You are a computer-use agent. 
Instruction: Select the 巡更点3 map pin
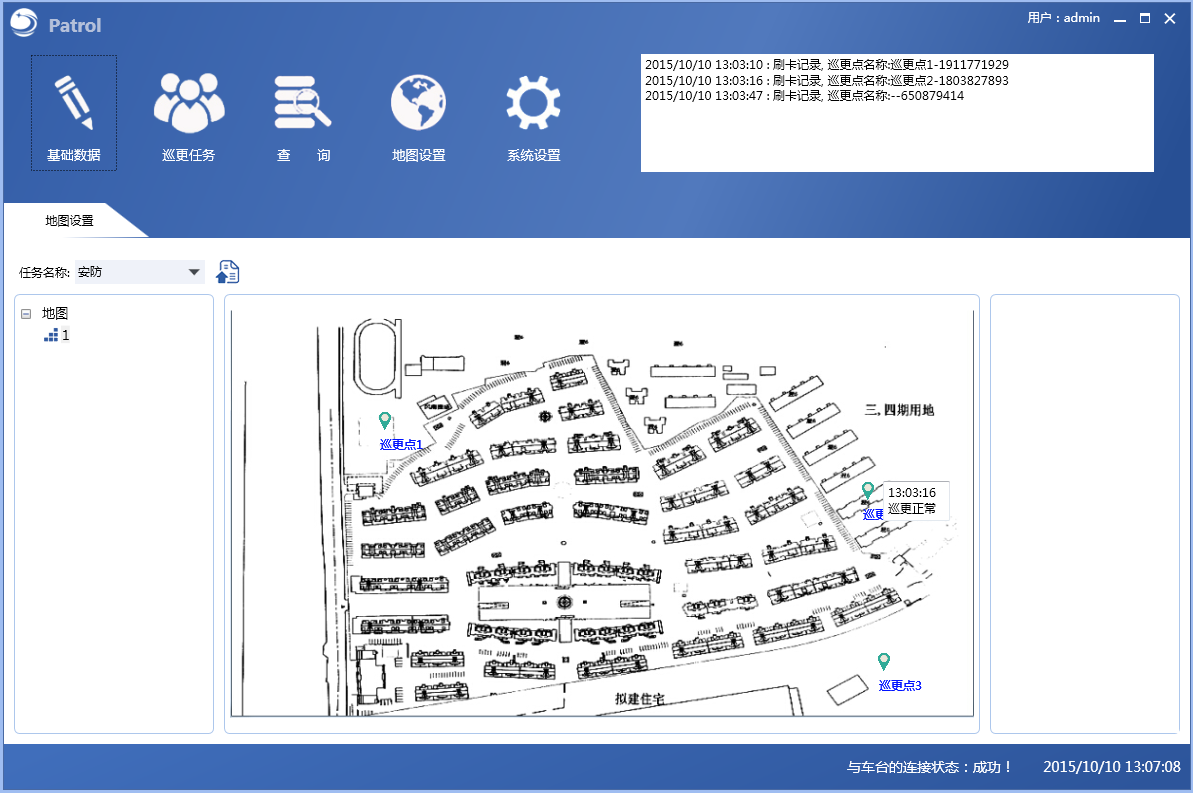884,661
